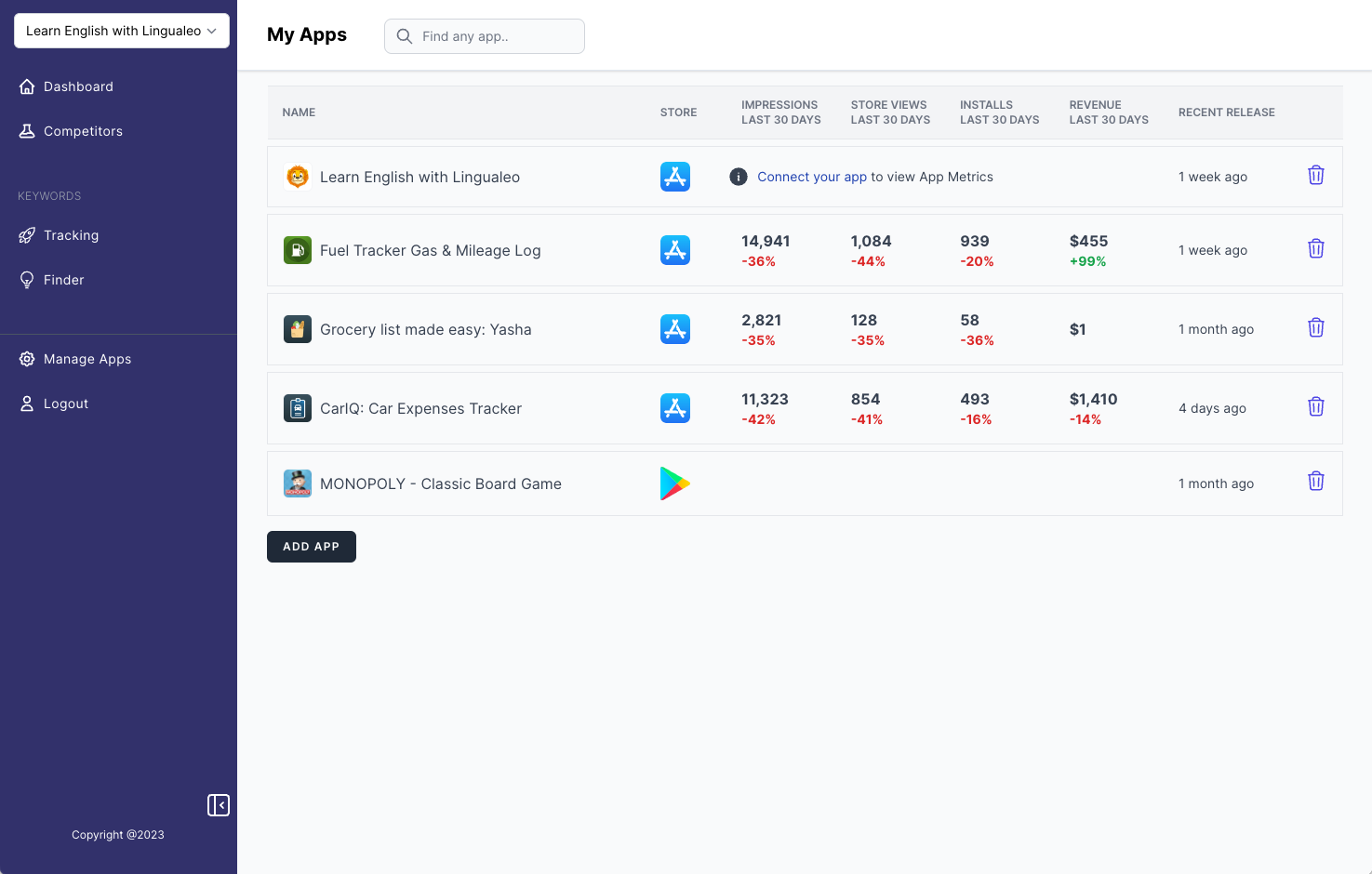Click App Store icon for Grocery list row
Viewport: 1372px width, 874px height.
click(x=675, y=329)
